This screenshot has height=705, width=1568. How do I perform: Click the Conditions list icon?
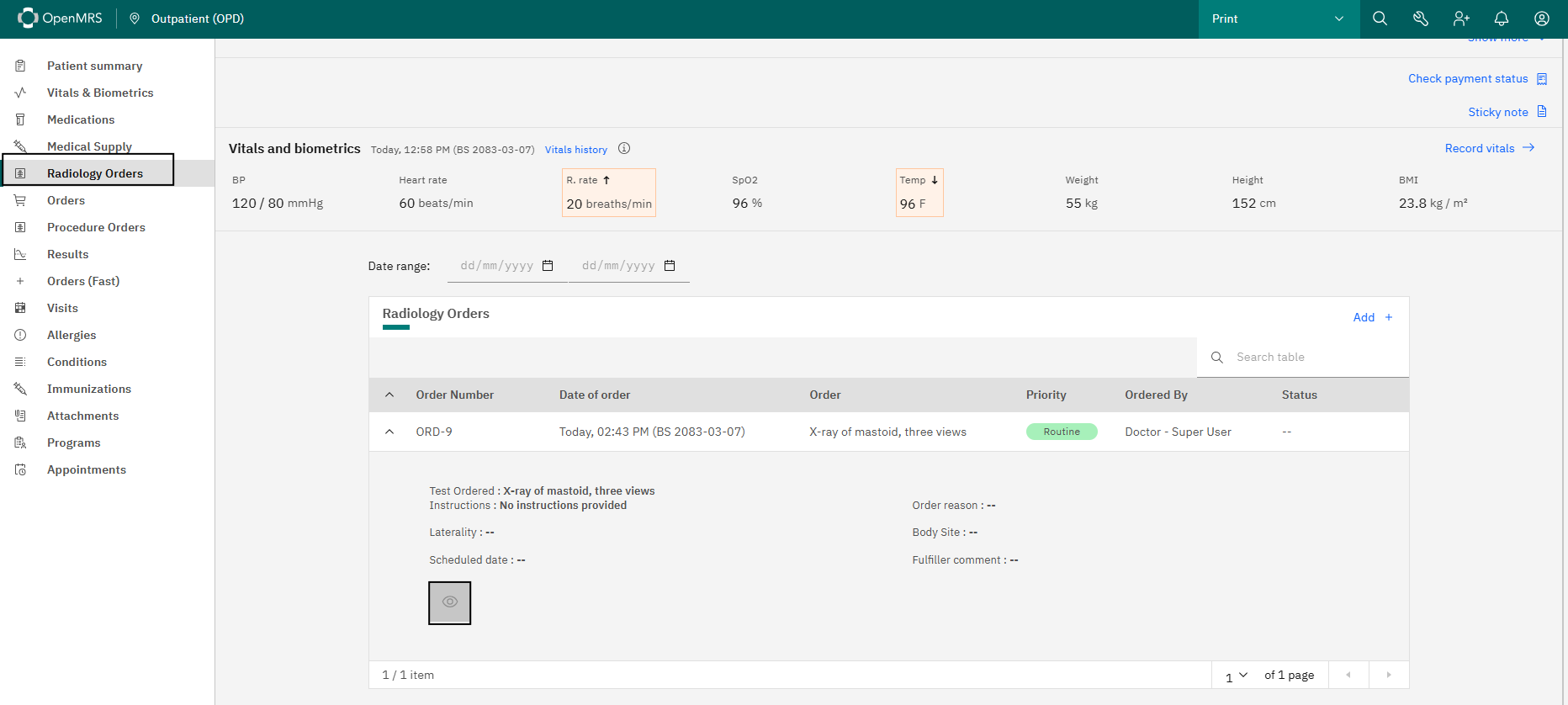pyautogui.click(x=20, y=362)
